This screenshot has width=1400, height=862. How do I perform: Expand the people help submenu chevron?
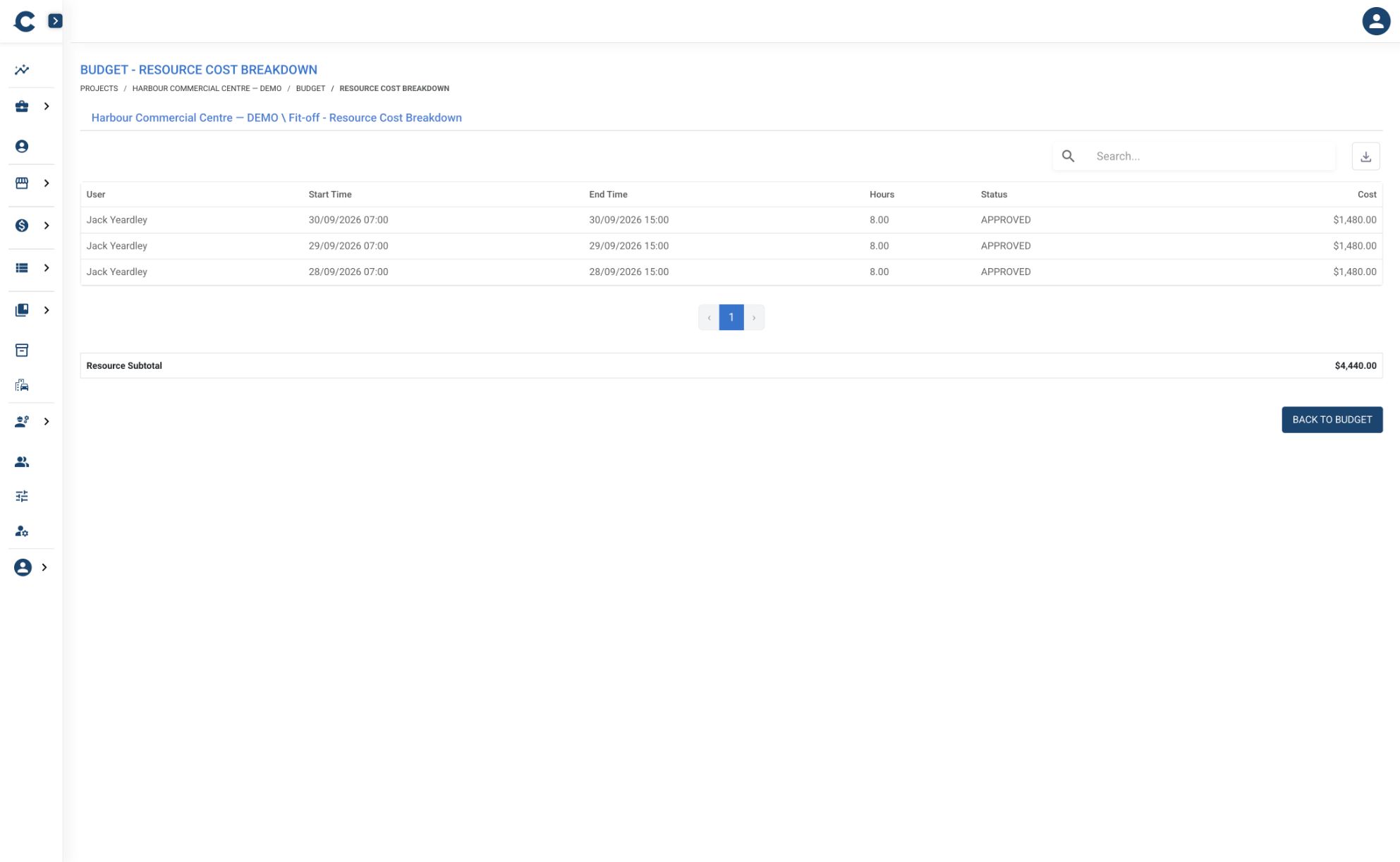point(47,422)
